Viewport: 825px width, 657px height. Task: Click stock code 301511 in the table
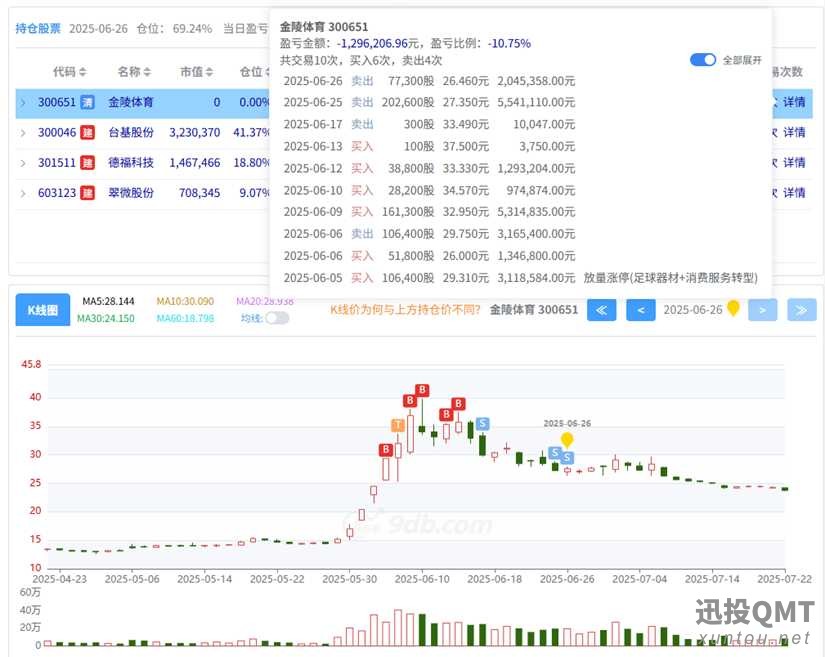[57, 163]
